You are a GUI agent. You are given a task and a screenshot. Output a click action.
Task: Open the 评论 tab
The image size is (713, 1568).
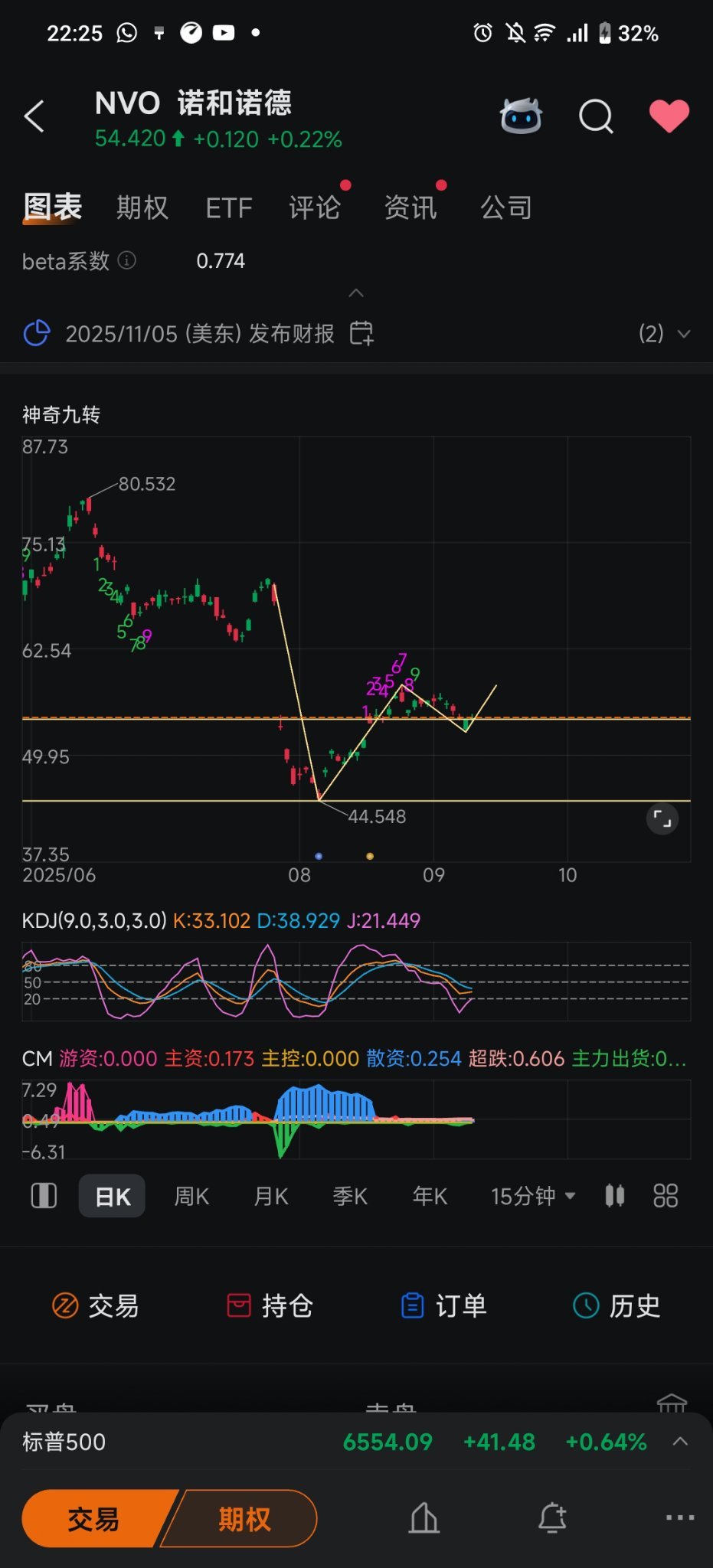point(315,207)
